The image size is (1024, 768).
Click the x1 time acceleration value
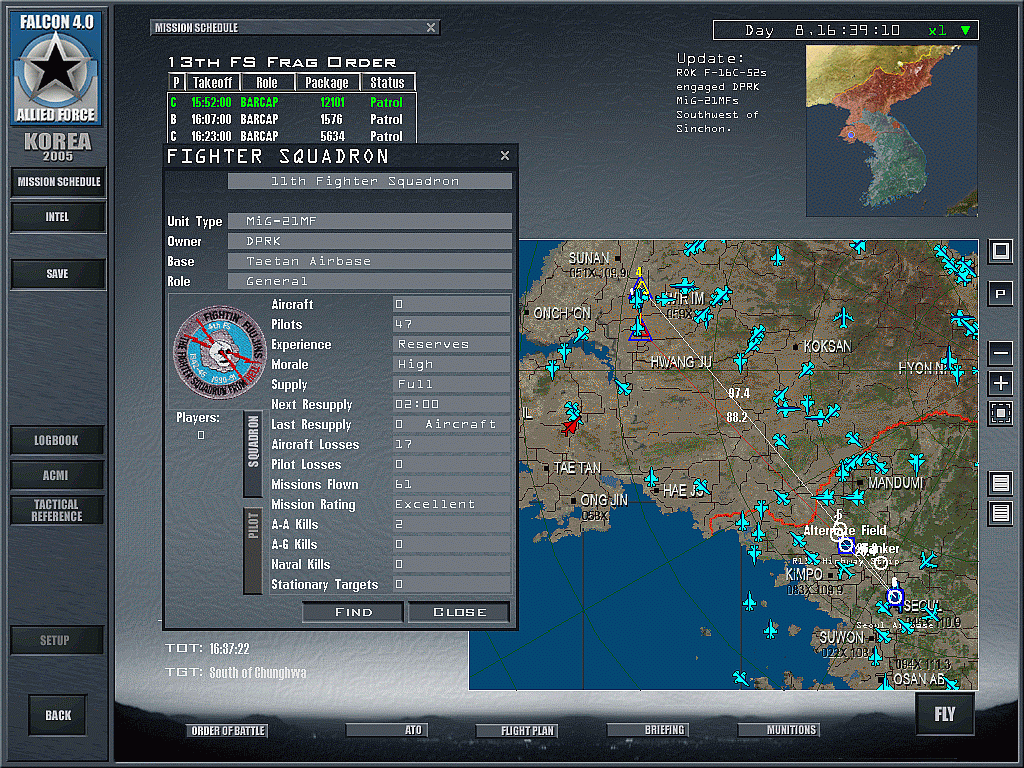click(937, 30)
